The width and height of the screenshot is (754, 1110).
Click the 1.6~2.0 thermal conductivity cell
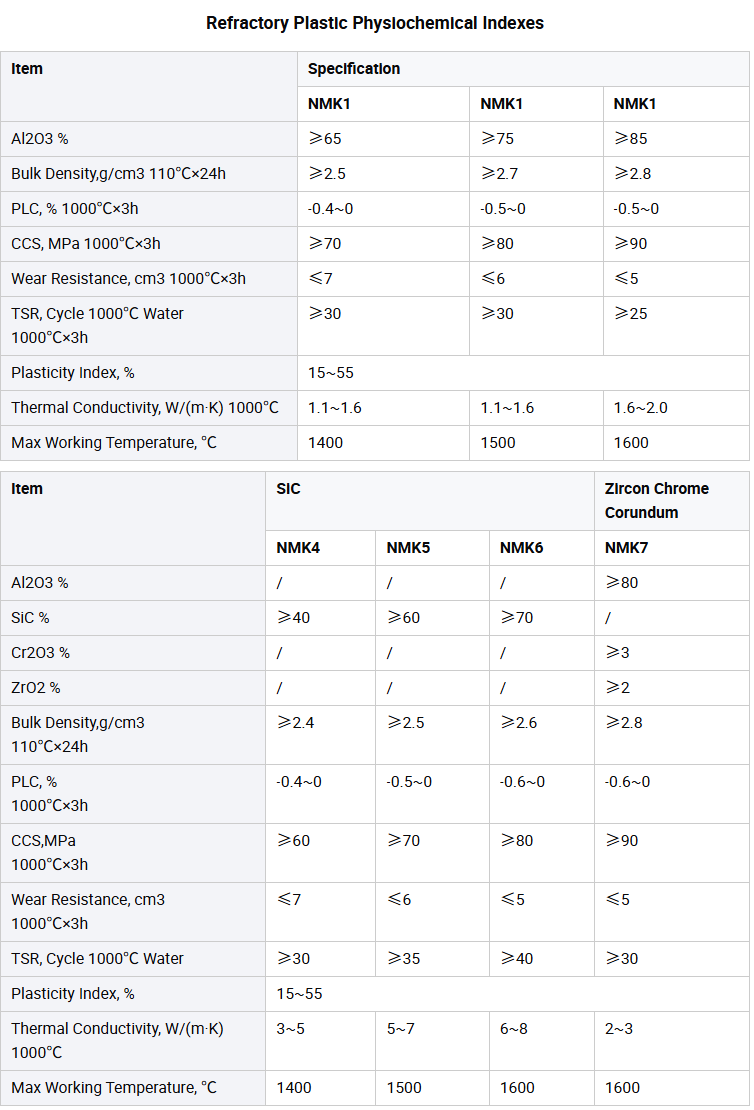(x=676, y=408)
